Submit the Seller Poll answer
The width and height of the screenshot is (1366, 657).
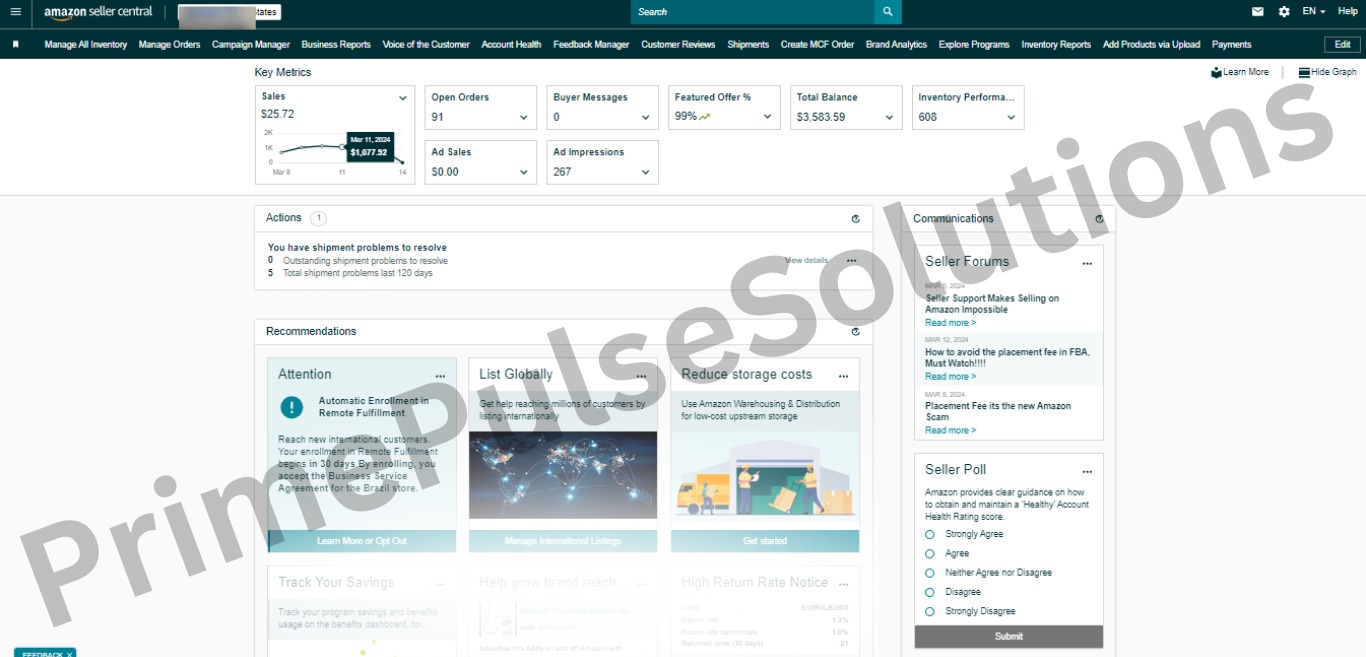click(1009, 636)
